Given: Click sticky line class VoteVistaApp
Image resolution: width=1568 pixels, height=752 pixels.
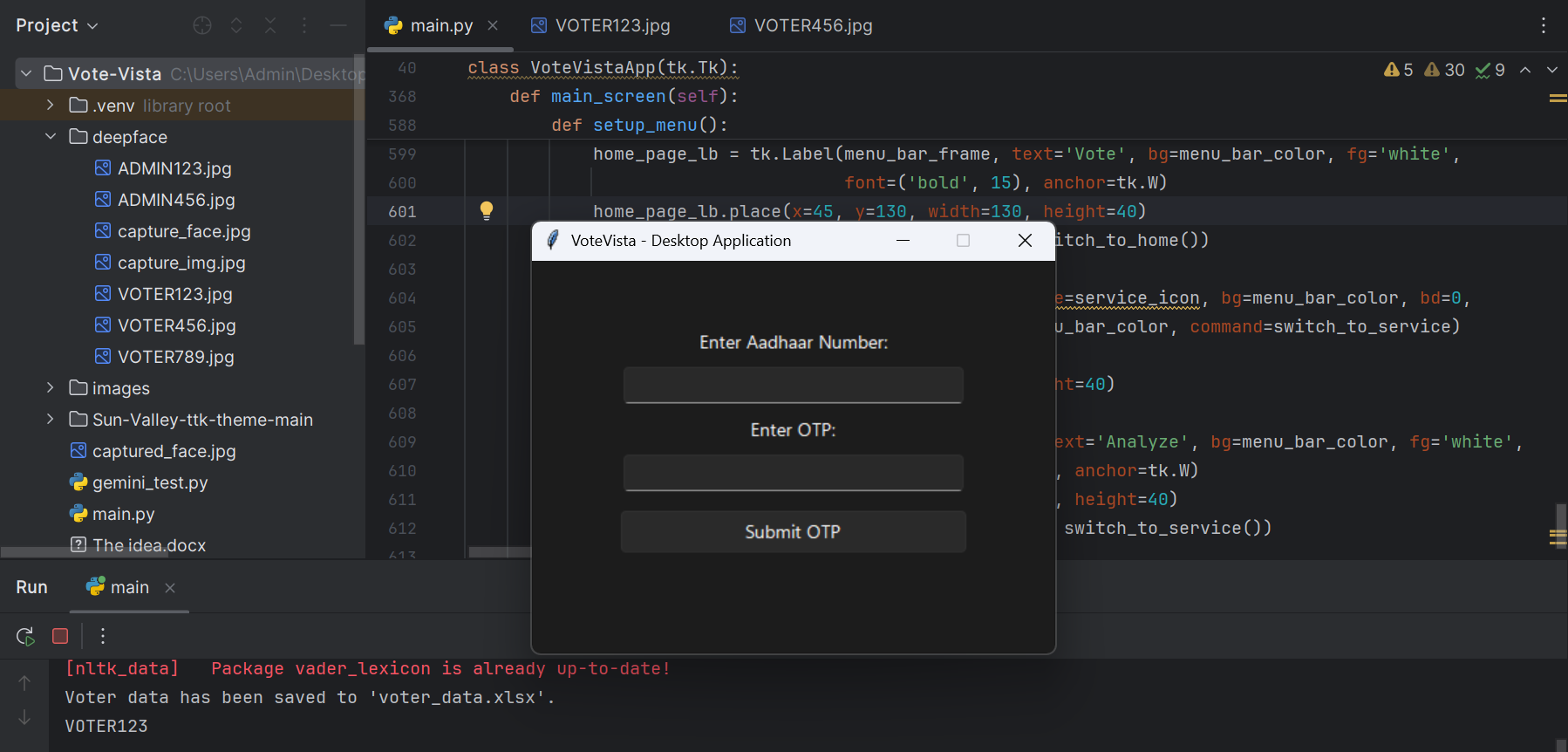Looking at the screenshot, I should [603, 67].
